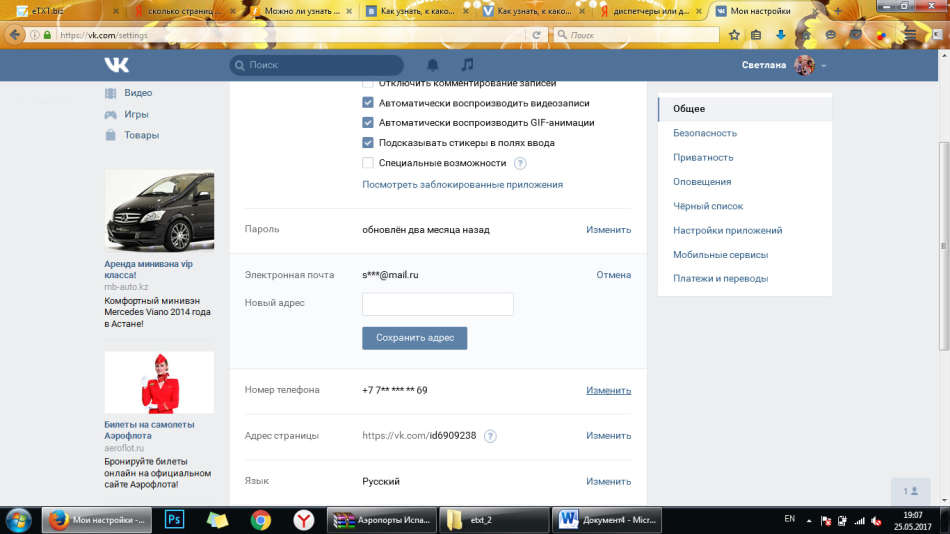Open the music note player icon
The height and width of the screenshot is (534, 950).
(467, 65)
